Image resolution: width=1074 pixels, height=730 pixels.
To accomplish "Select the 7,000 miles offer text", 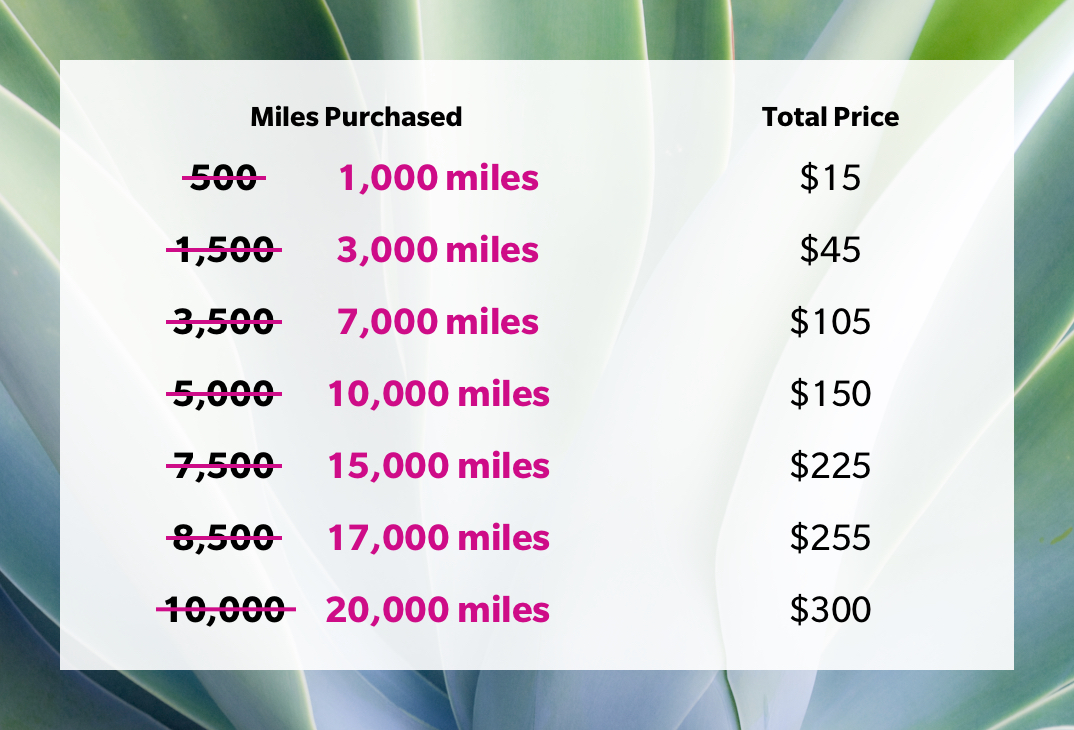I will coord(438,322).
